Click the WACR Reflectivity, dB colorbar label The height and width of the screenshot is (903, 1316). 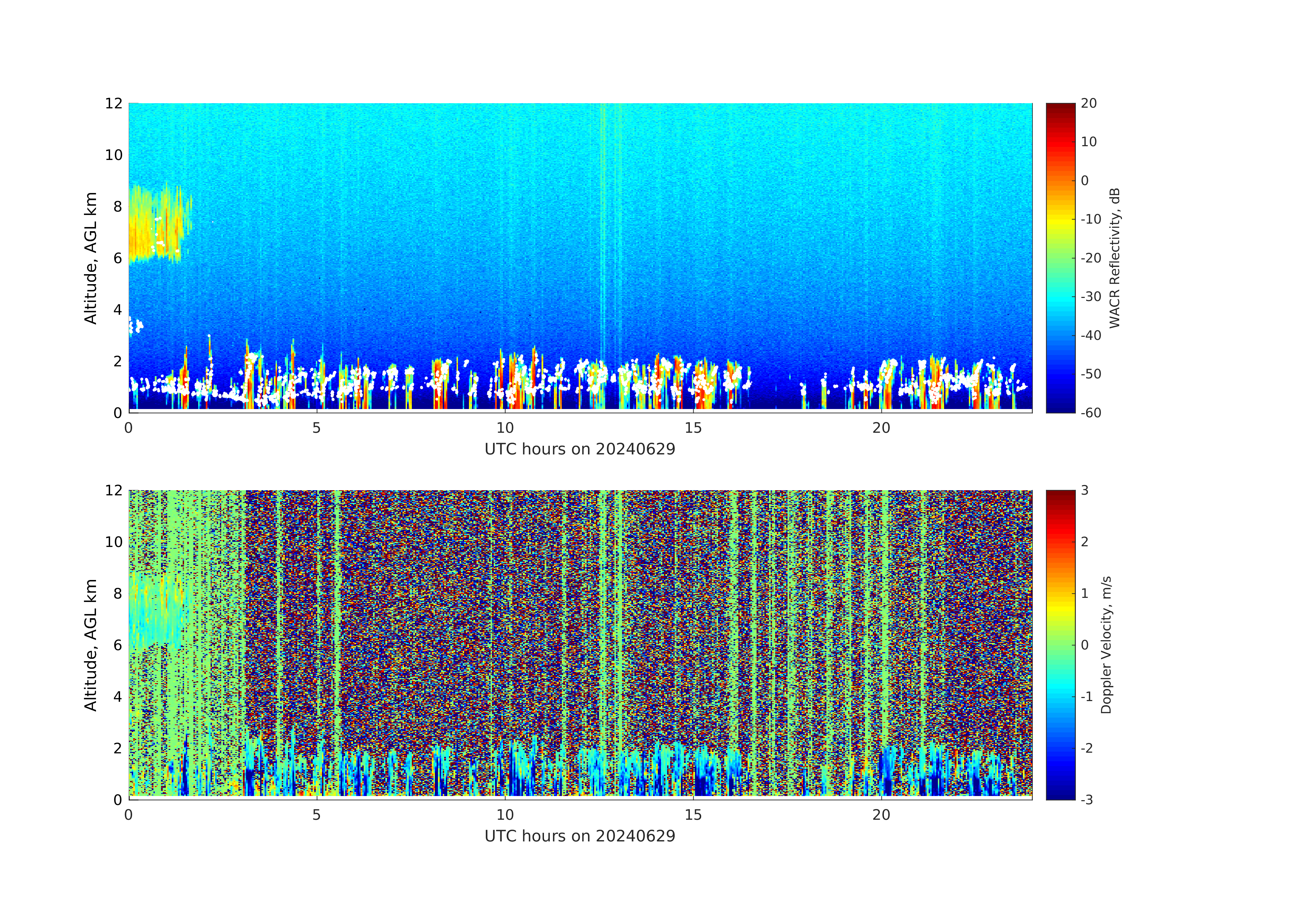1114,258
